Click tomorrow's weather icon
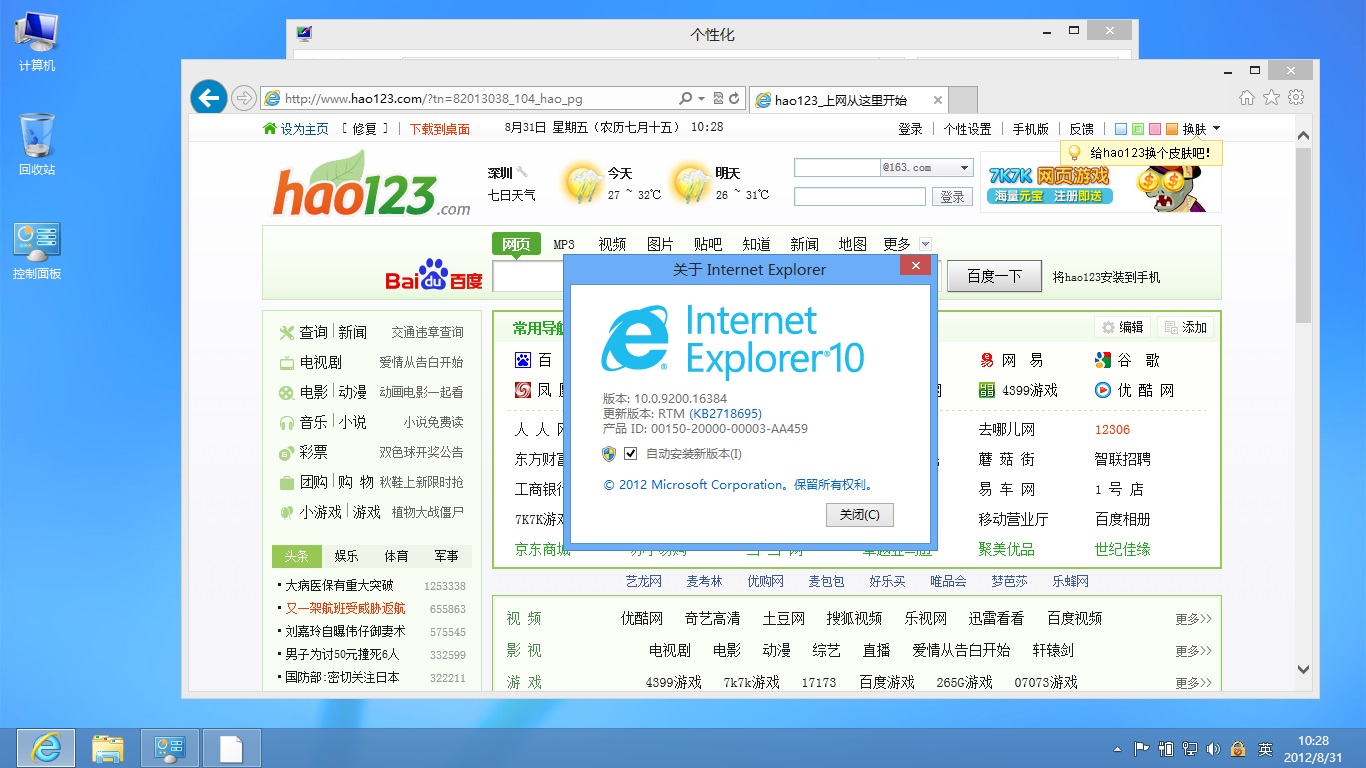Viewport: 1366px width, 768px height. (692, 184)
